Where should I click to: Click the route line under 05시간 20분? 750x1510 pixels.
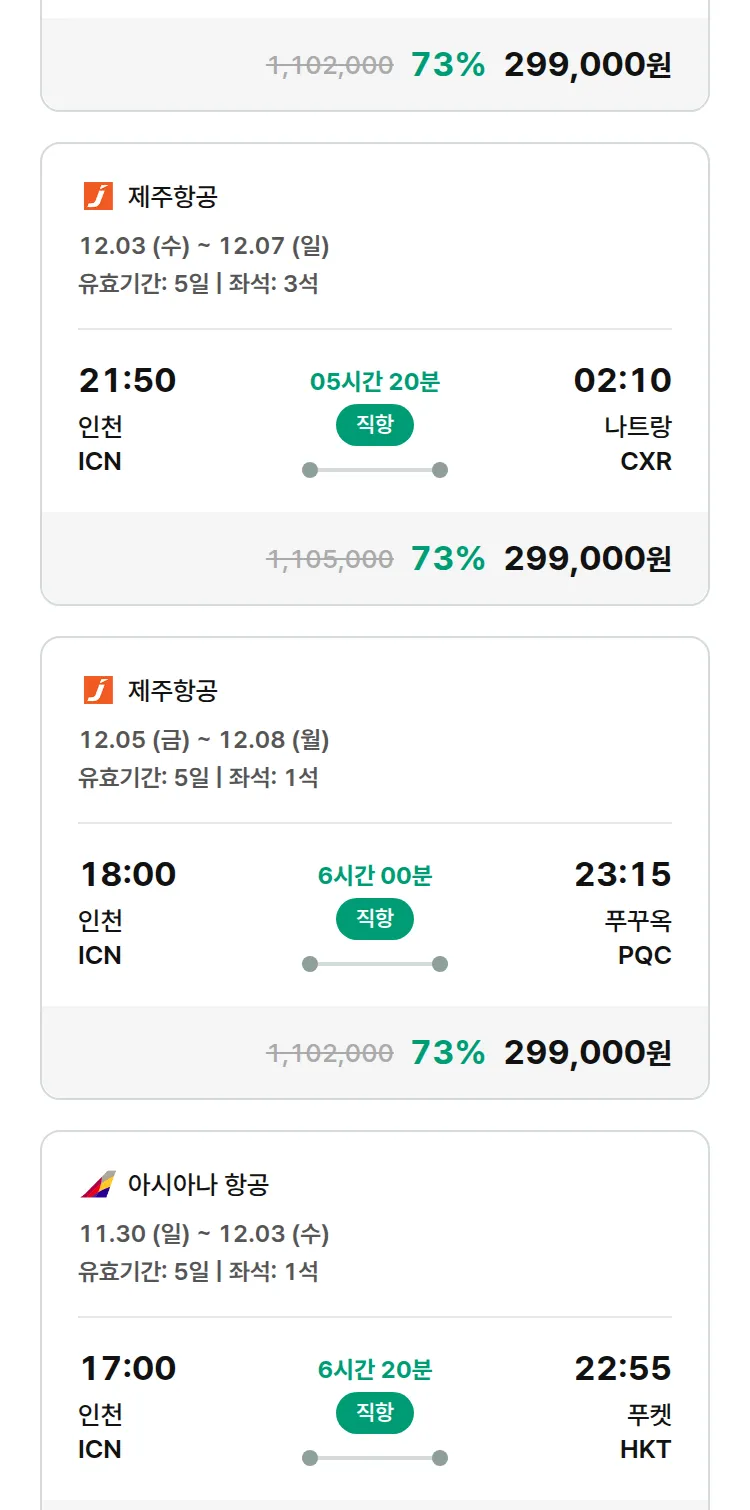click(x=374, y=470)
